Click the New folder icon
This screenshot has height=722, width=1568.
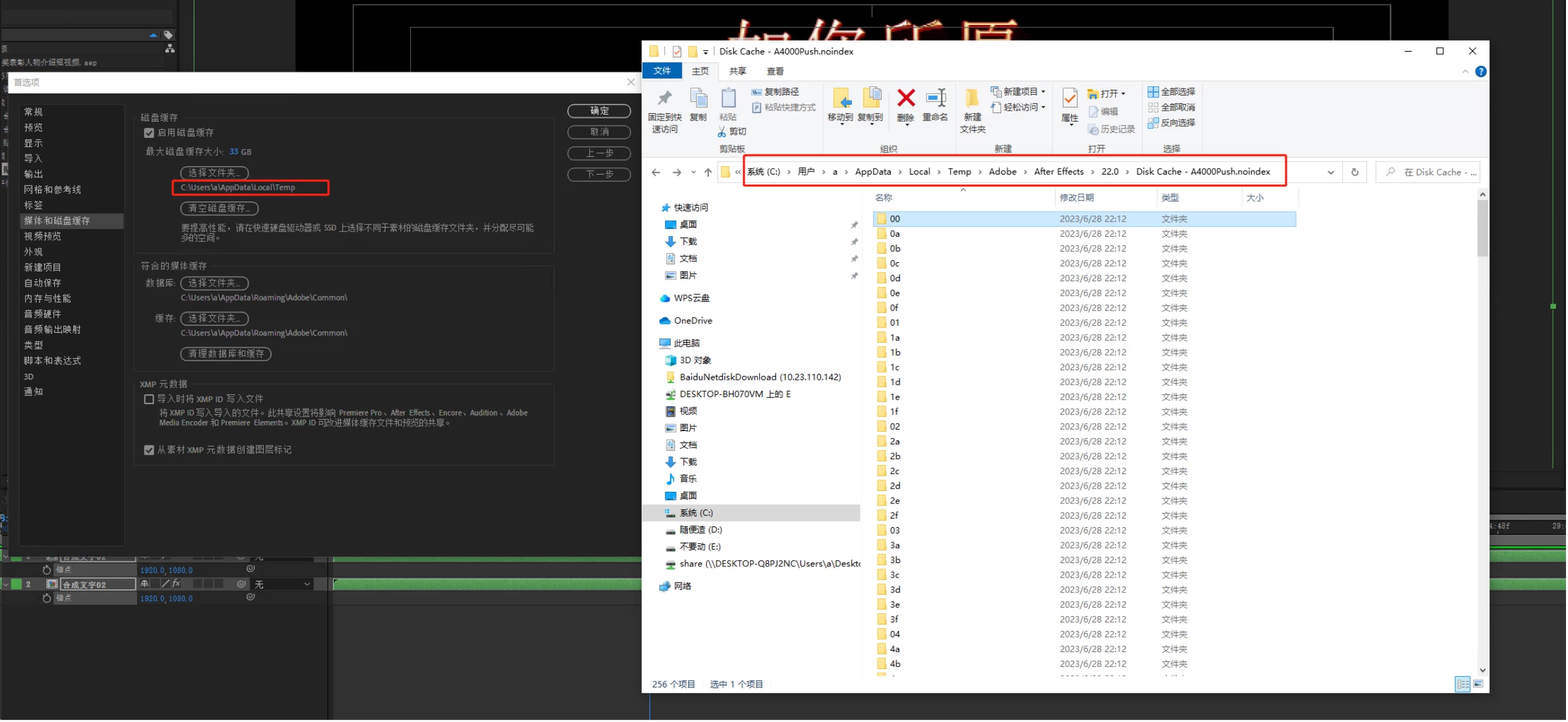972,99
